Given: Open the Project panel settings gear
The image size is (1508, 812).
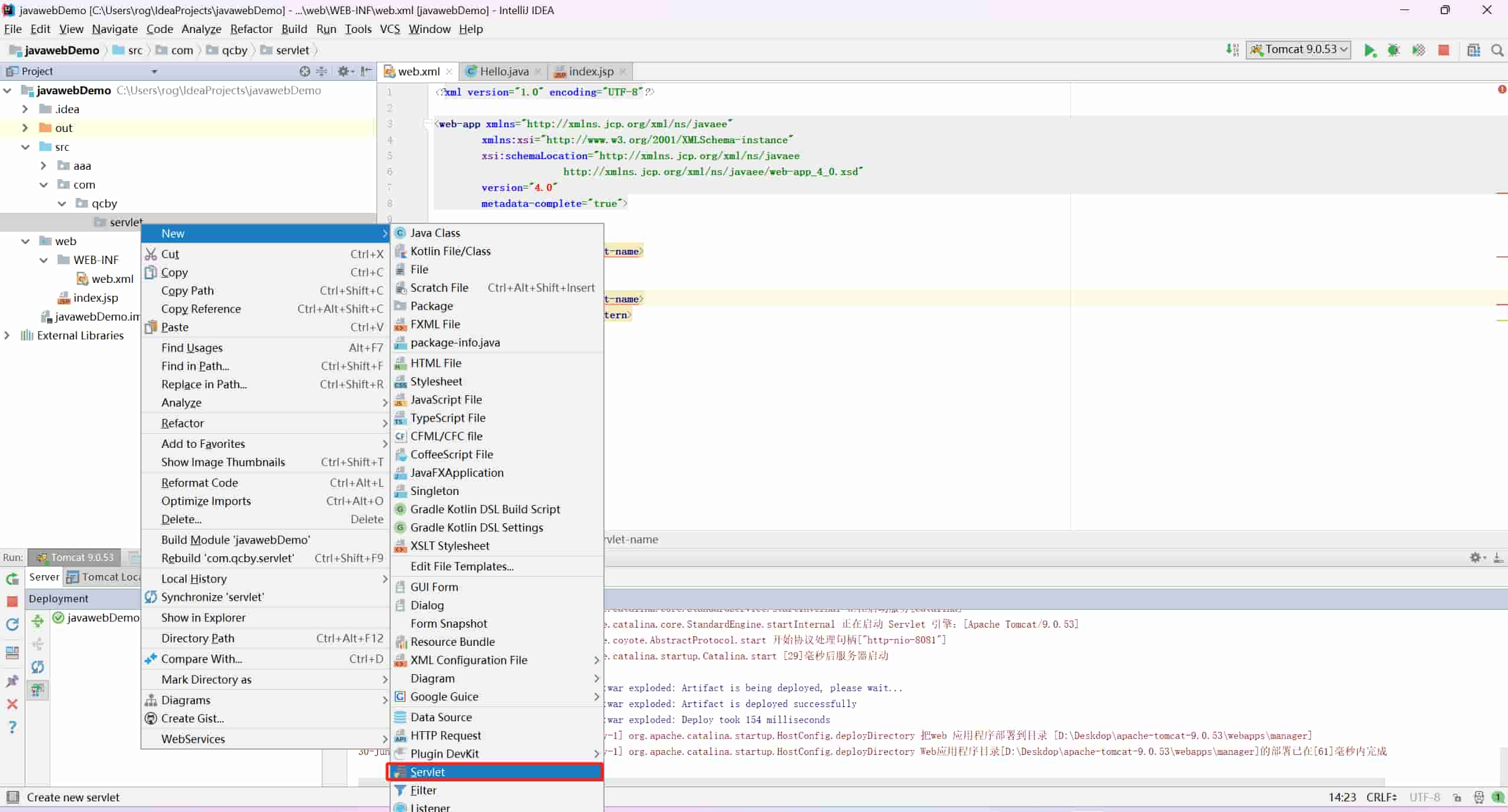Looking at the screenshot, I should [344, 71].
